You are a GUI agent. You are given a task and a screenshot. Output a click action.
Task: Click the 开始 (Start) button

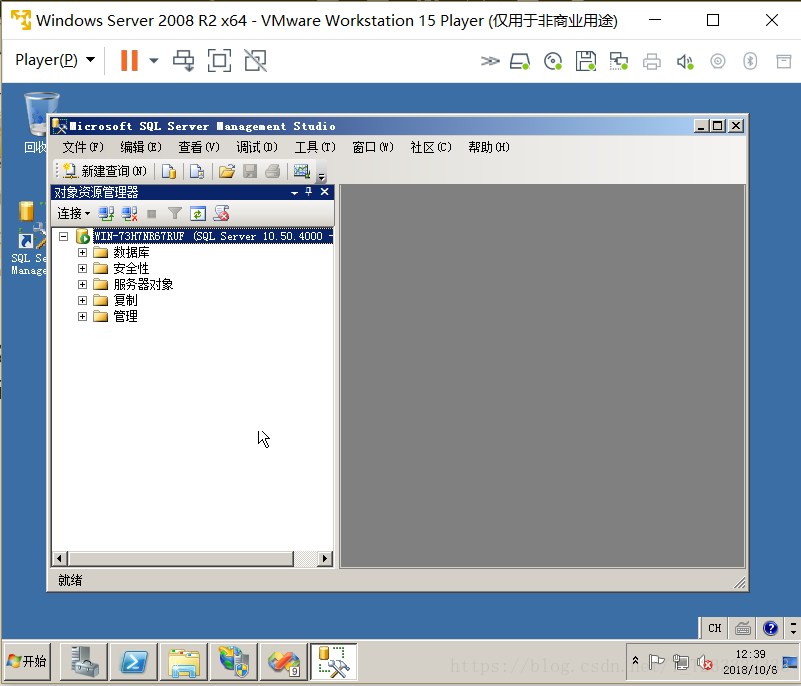[x=28, y=661]
